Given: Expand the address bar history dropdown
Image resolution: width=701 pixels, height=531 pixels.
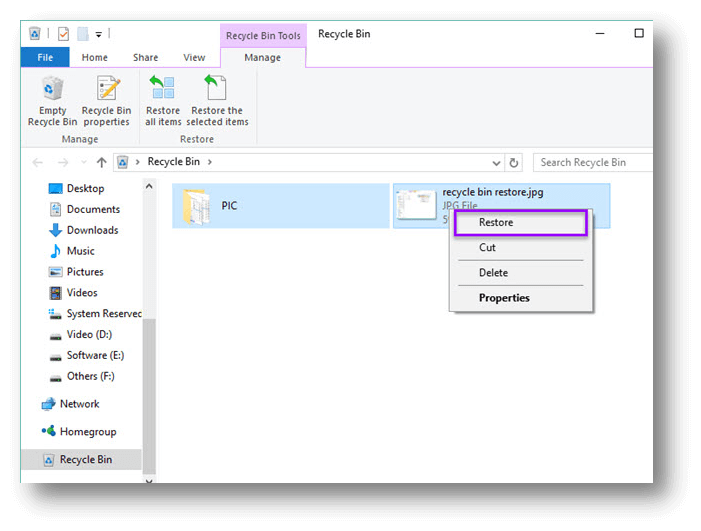Looking at the screenshot, I should tap(496, 162).
